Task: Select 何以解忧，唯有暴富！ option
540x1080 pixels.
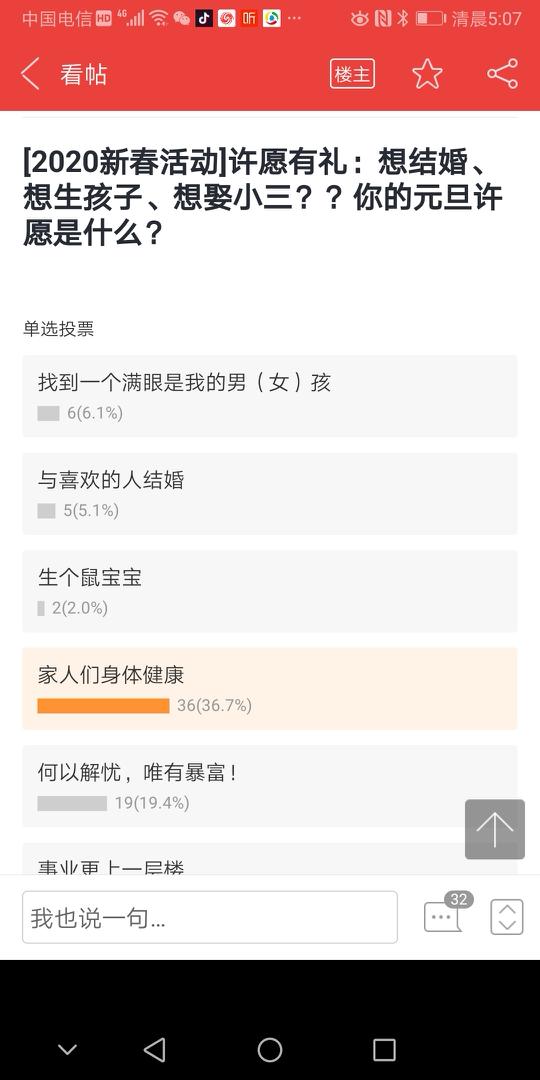Action: coord(270,787)
